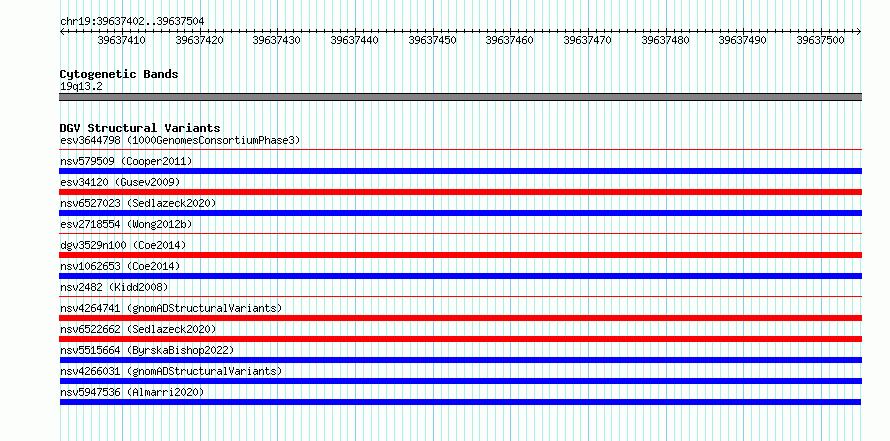Click the gray 19q13.2 cytoband bar
Image resolution: width=890 pixels, height=441 pixels.
point(460,97)
